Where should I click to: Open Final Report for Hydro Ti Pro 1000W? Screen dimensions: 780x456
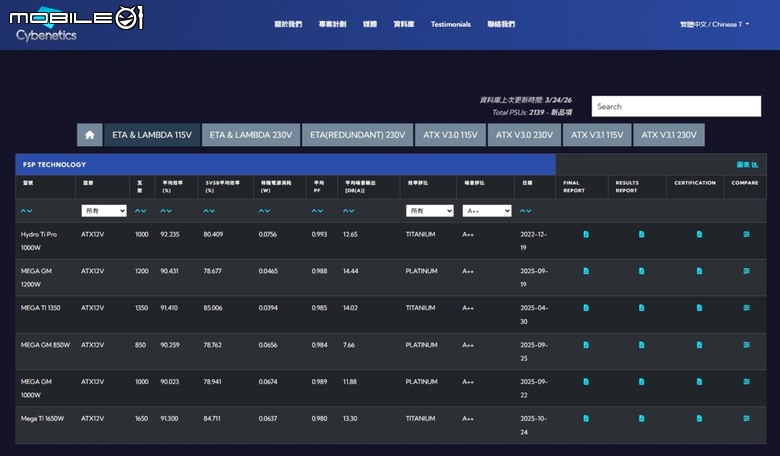(x=586, y=234)
